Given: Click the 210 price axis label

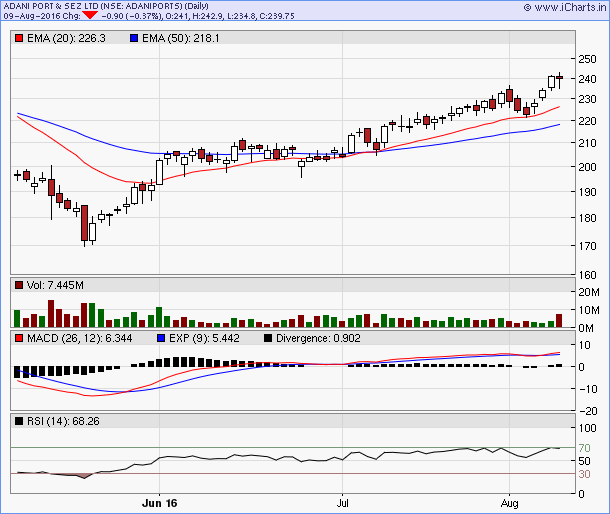Looking at the screenshot, I should [587, 143].
